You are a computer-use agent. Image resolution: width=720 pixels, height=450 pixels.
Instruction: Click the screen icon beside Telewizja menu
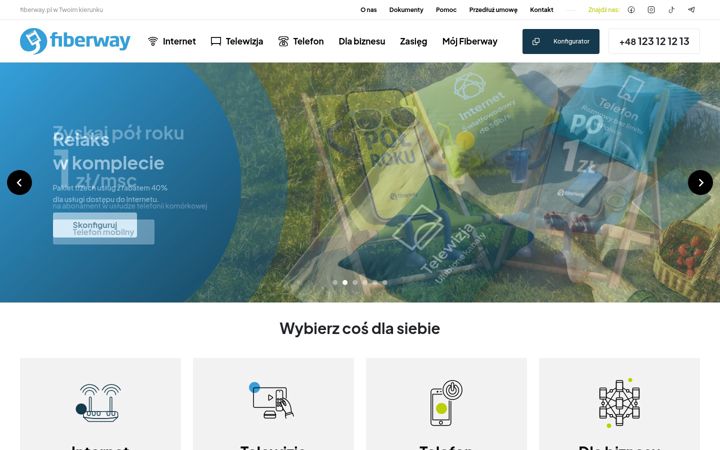[x=216, y=41]
